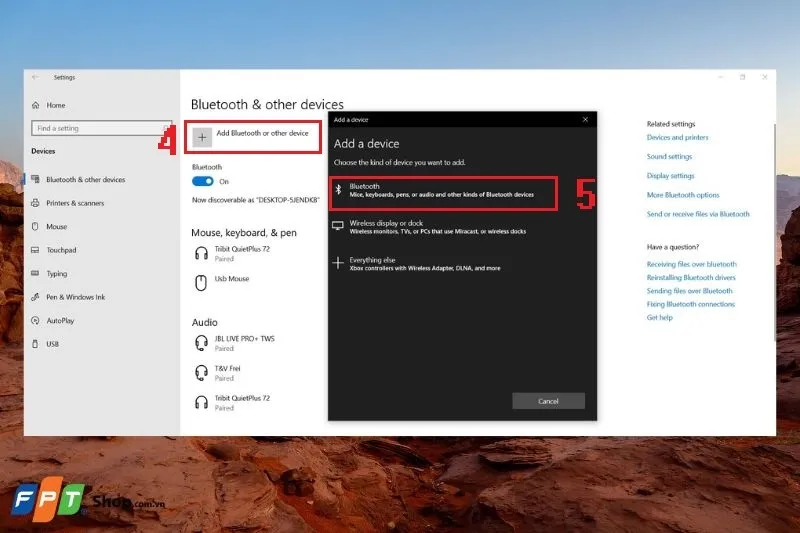This screenshot has width=800, height=533.
Task: Open Printers & scanners settings page
Action: [x=75, y=203]
